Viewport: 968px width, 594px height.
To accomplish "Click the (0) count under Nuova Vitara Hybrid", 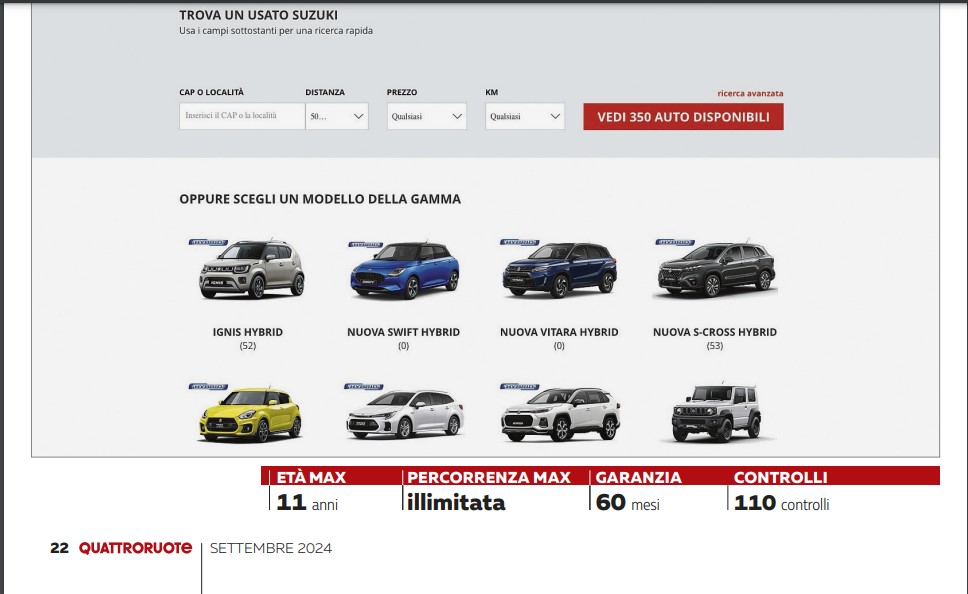I will click(559, 346).
